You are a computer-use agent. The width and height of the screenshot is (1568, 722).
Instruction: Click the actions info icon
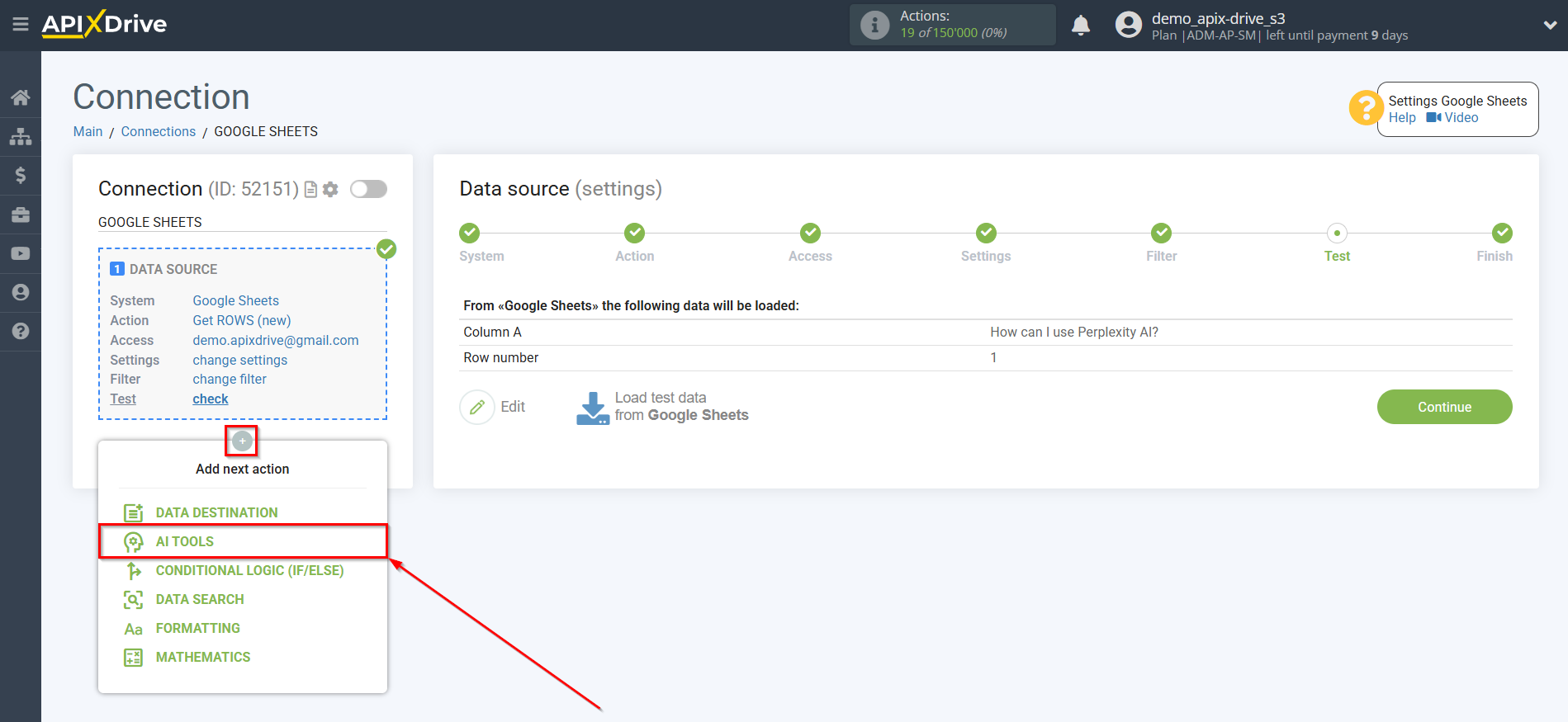(x=874, y=25)
